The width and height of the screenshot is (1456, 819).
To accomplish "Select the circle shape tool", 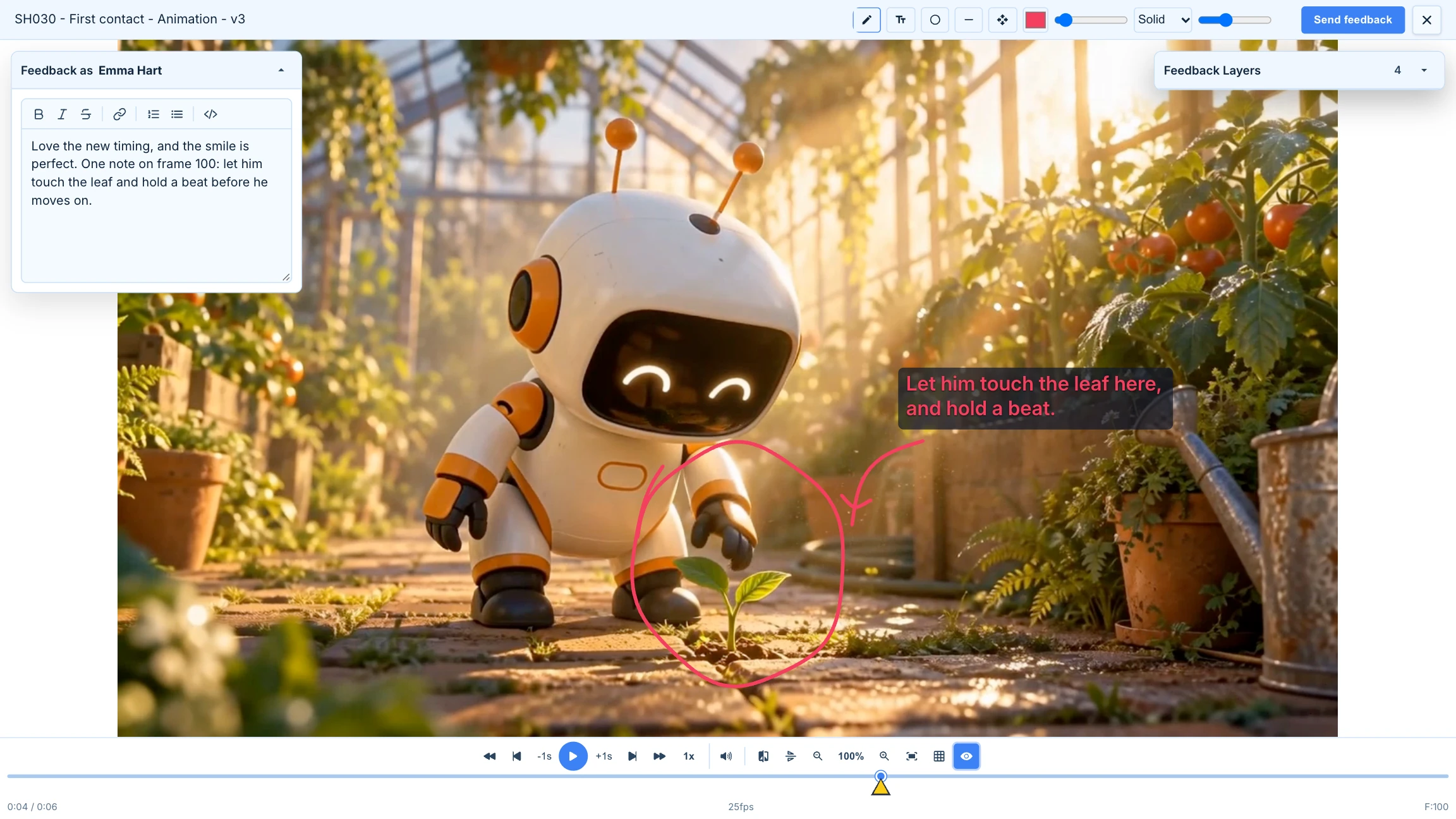I will 935,20.
